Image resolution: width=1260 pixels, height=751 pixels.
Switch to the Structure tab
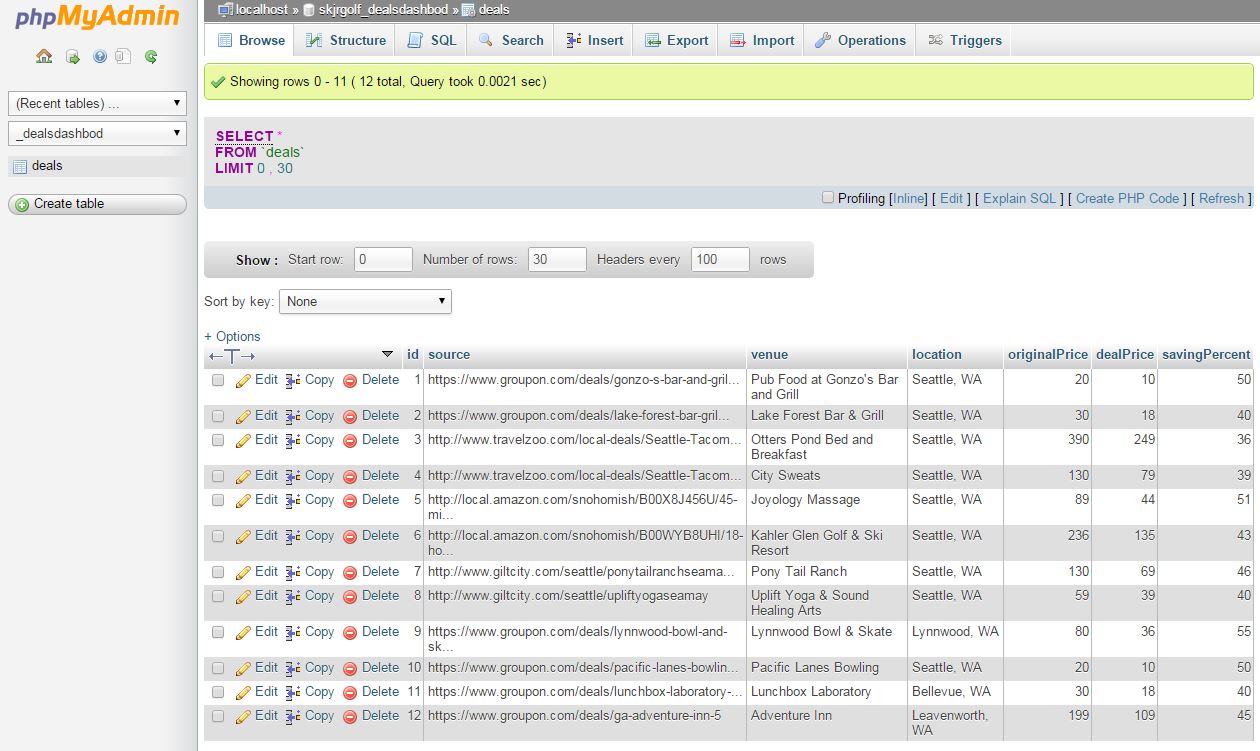[345, 40]
